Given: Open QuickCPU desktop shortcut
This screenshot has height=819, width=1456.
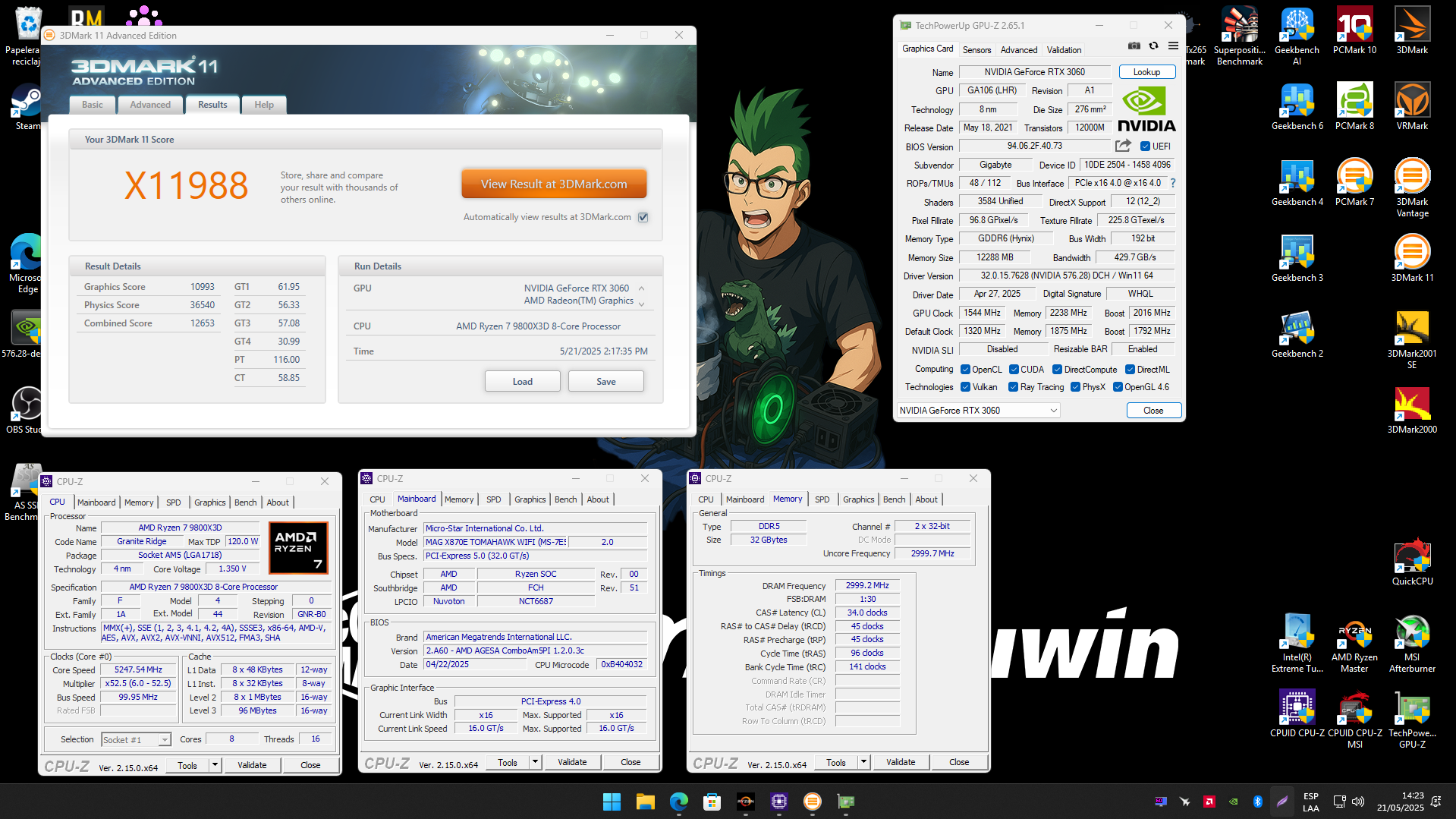Looking at the screenshot, I should coord(1412,562).
